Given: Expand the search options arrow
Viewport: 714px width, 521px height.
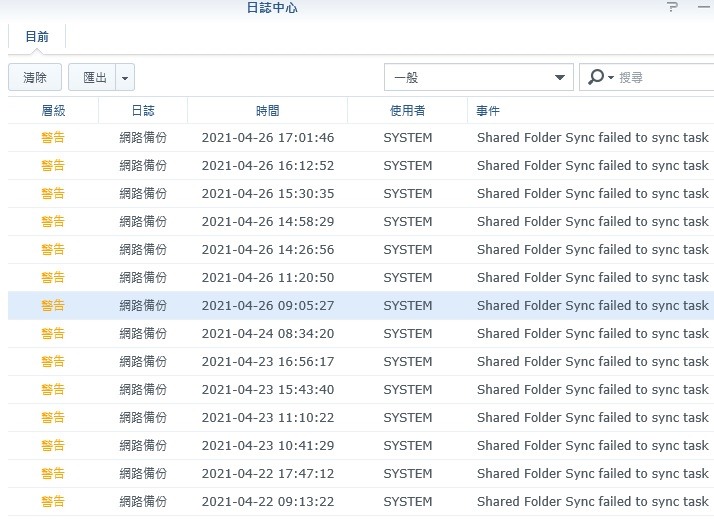Looking at the screenshot, I should point(611,77).
